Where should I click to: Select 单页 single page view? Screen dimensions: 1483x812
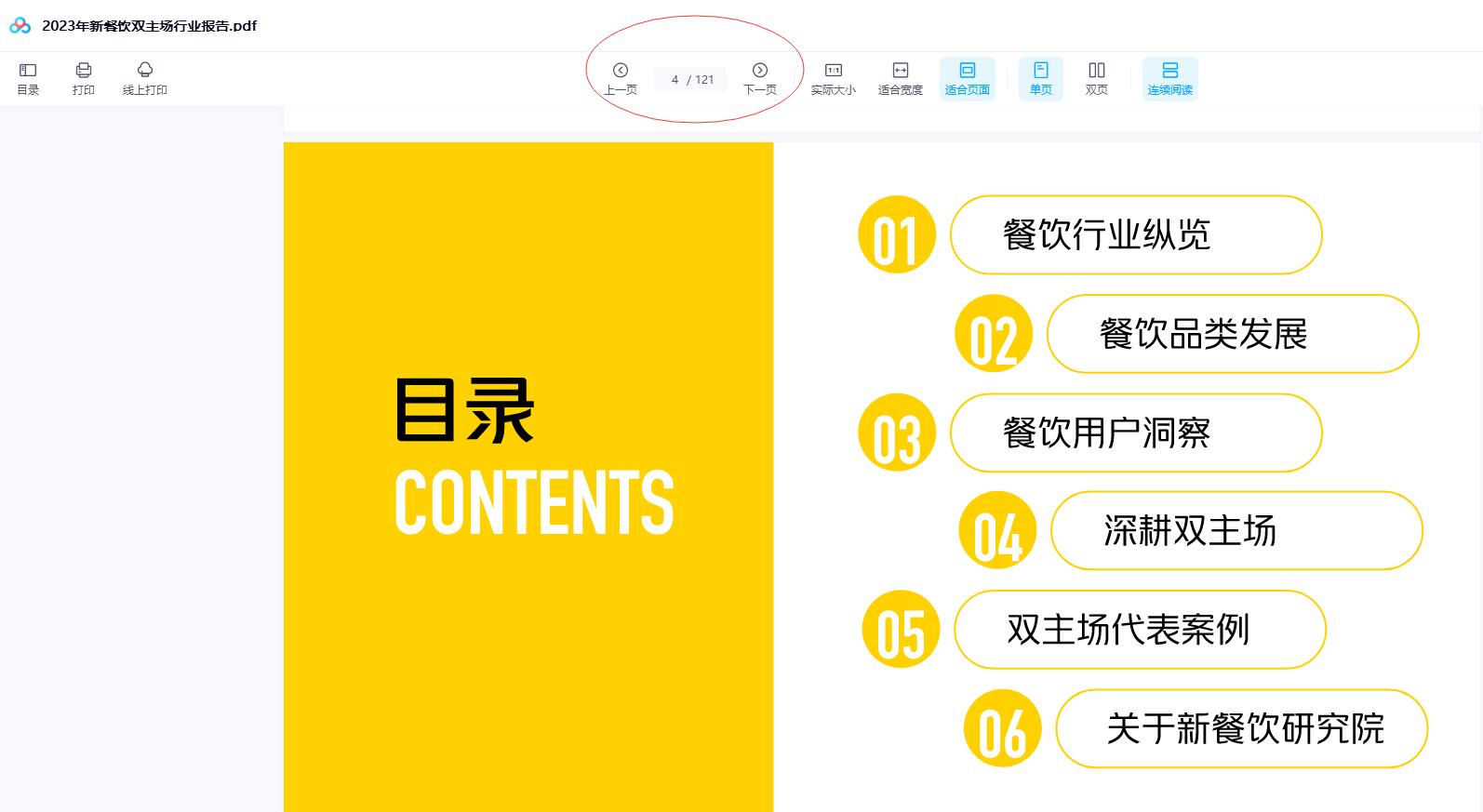(1040, 79)
